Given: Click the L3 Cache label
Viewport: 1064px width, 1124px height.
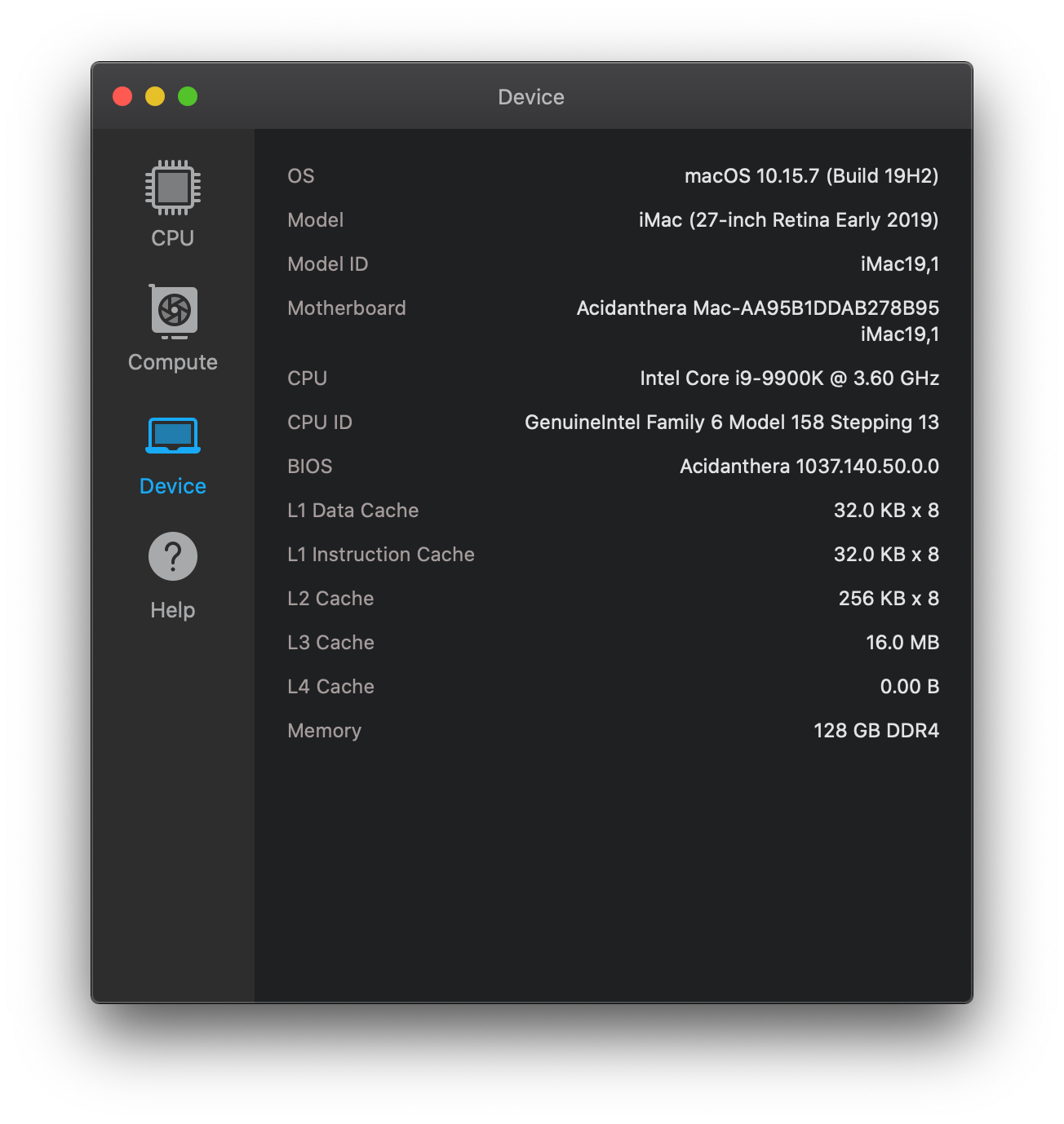Looking at the screenshot, I should tap(330, 643).
